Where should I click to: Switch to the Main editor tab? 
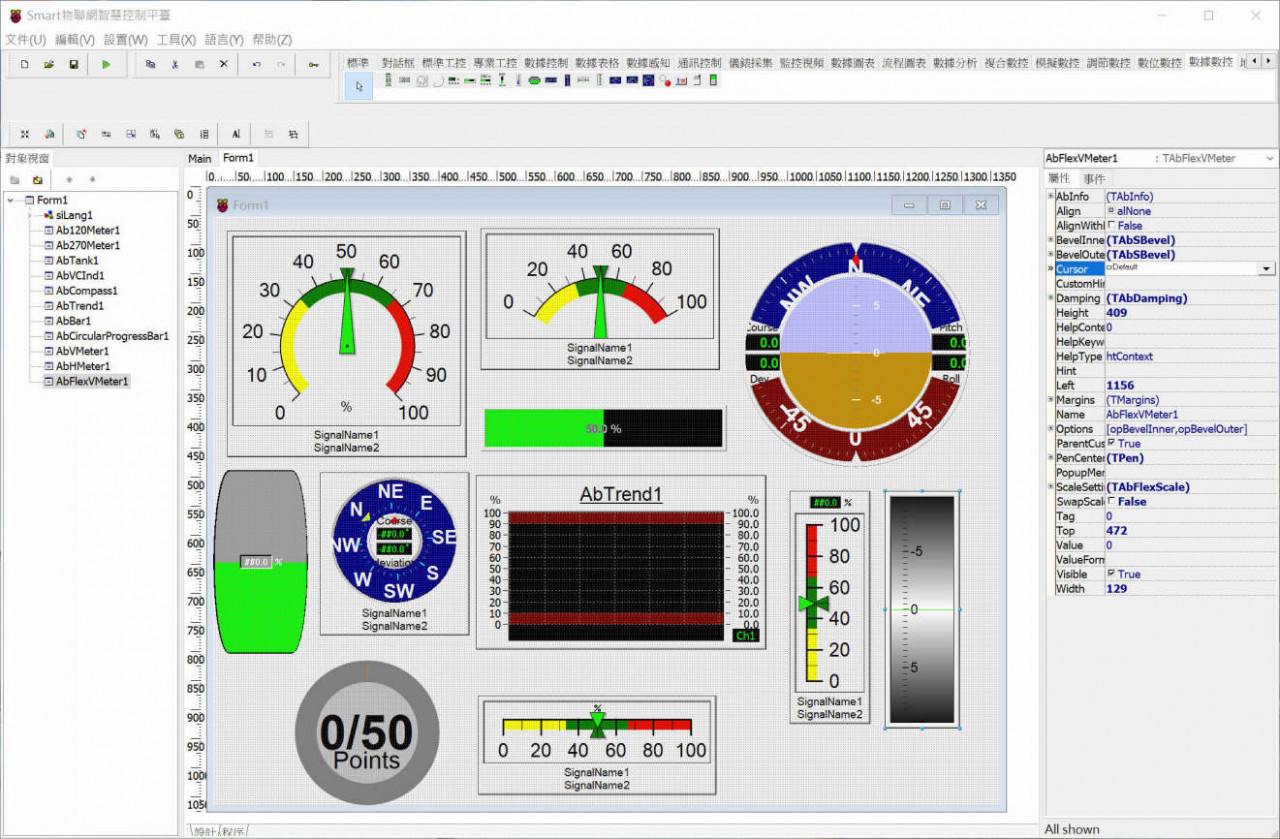(200, 158)
